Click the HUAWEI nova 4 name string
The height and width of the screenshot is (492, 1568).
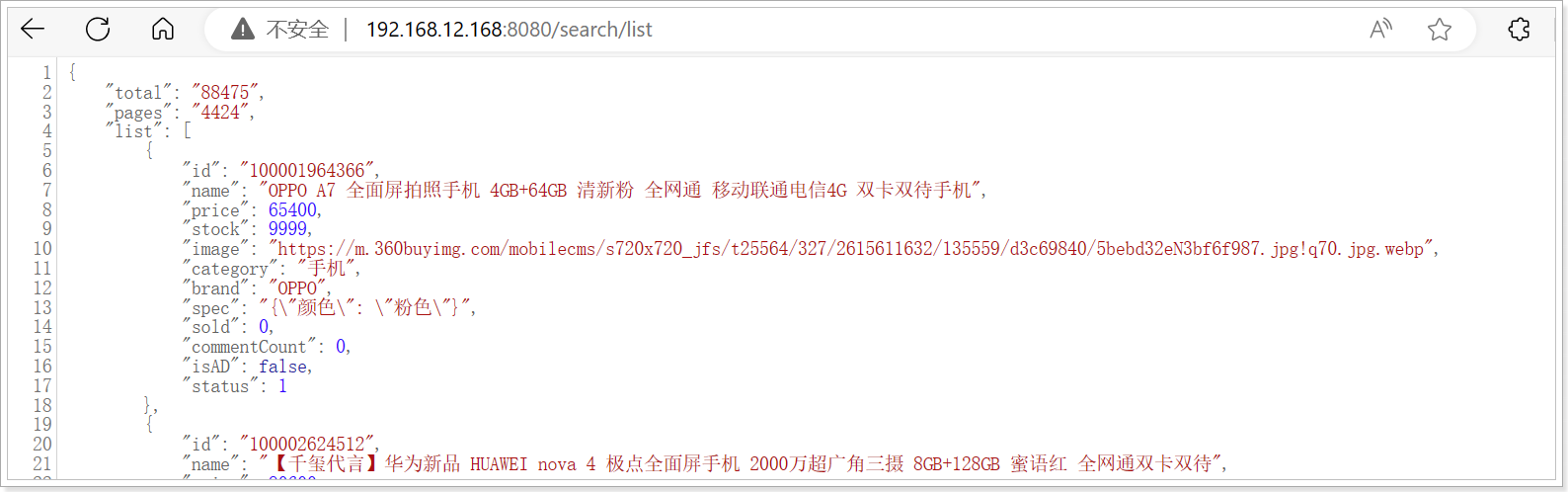[x=741, y=464]
